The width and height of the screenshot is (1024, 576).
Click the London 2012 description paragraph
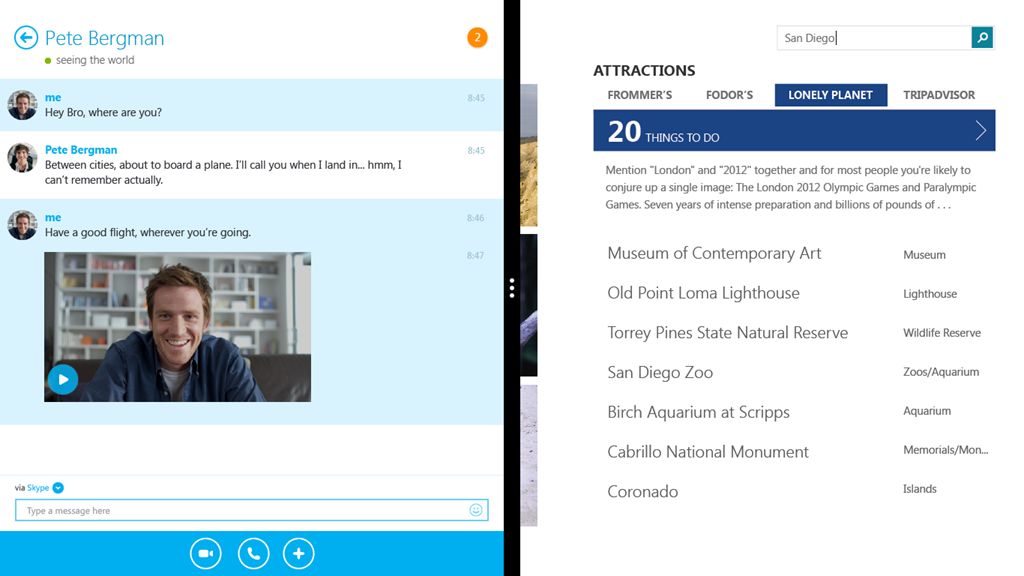791,187
